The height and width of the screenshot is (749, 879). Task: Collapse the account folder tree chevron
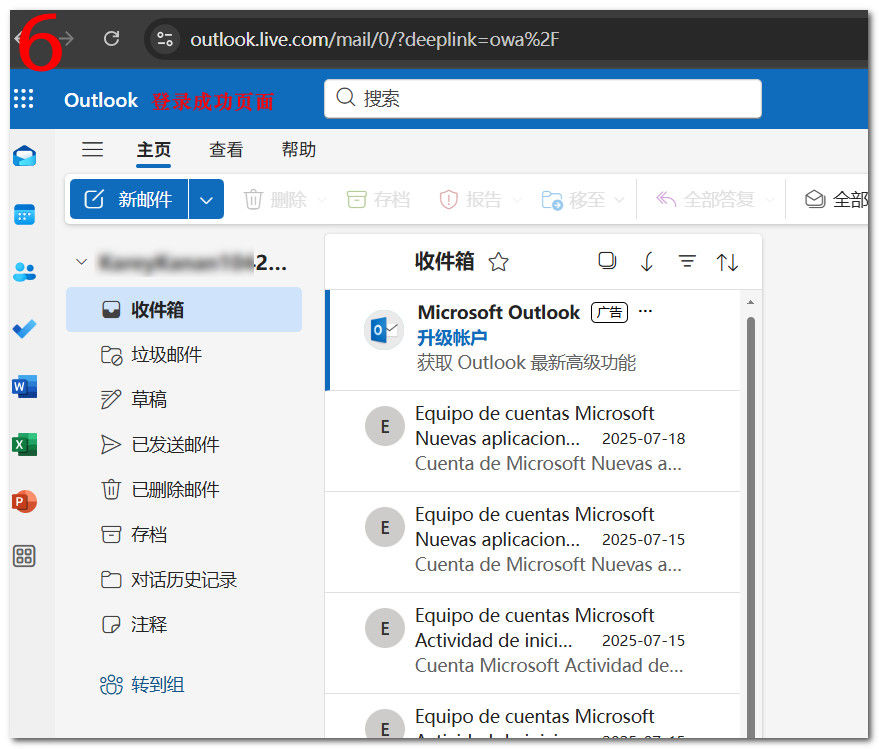82,262
